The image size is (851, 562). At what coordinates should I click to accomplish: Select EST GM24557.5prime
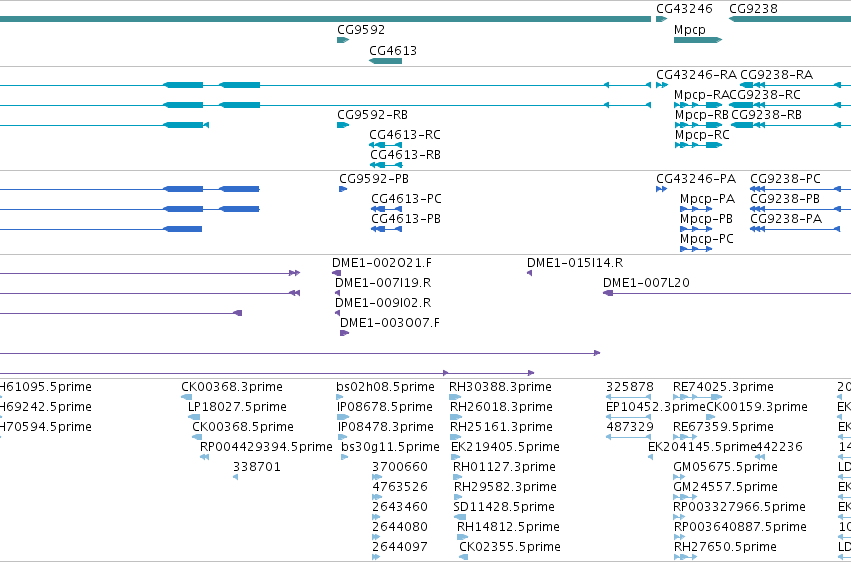(x=685, y=497)
